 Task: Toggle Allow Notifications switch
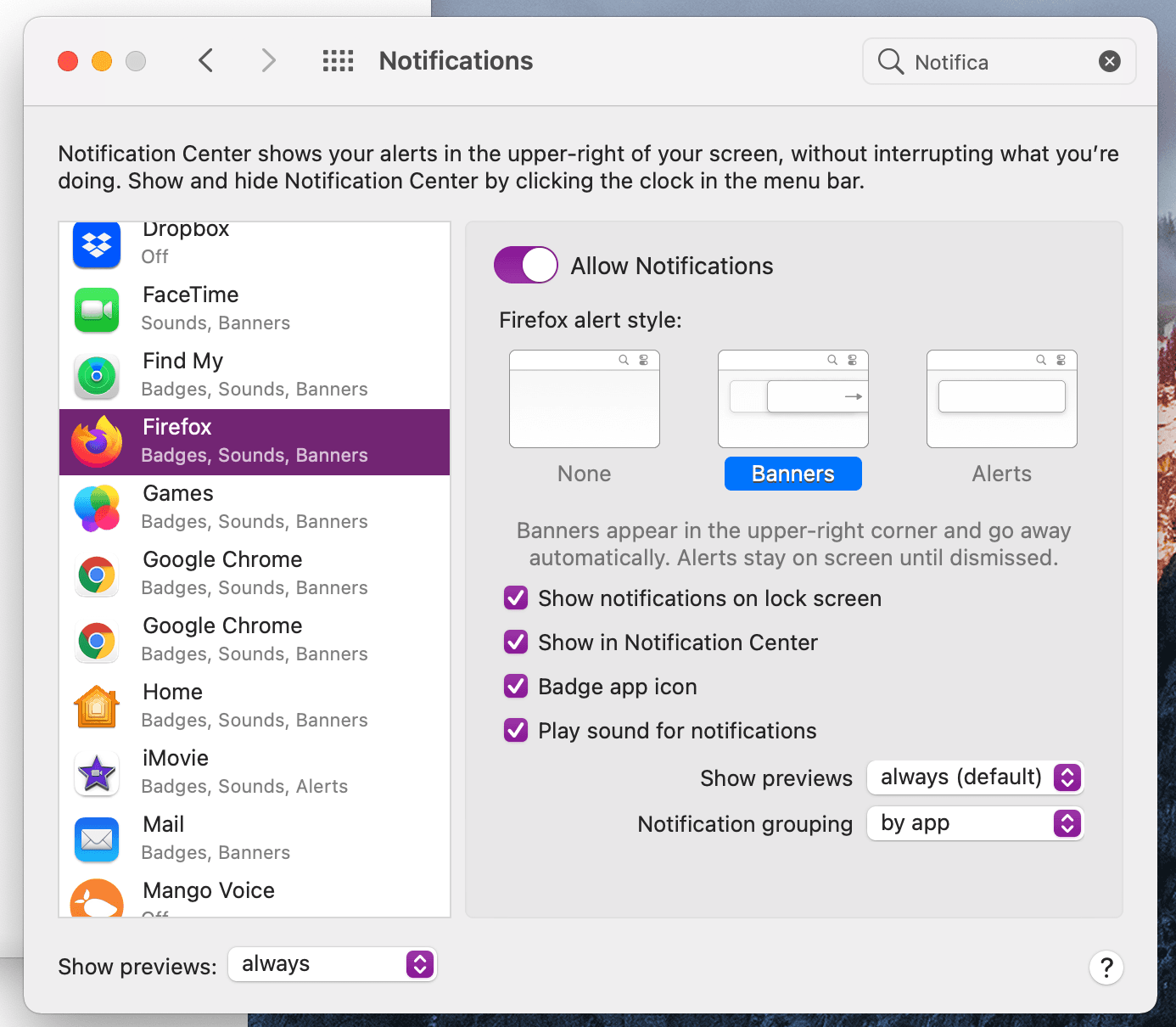pos(526,265)
